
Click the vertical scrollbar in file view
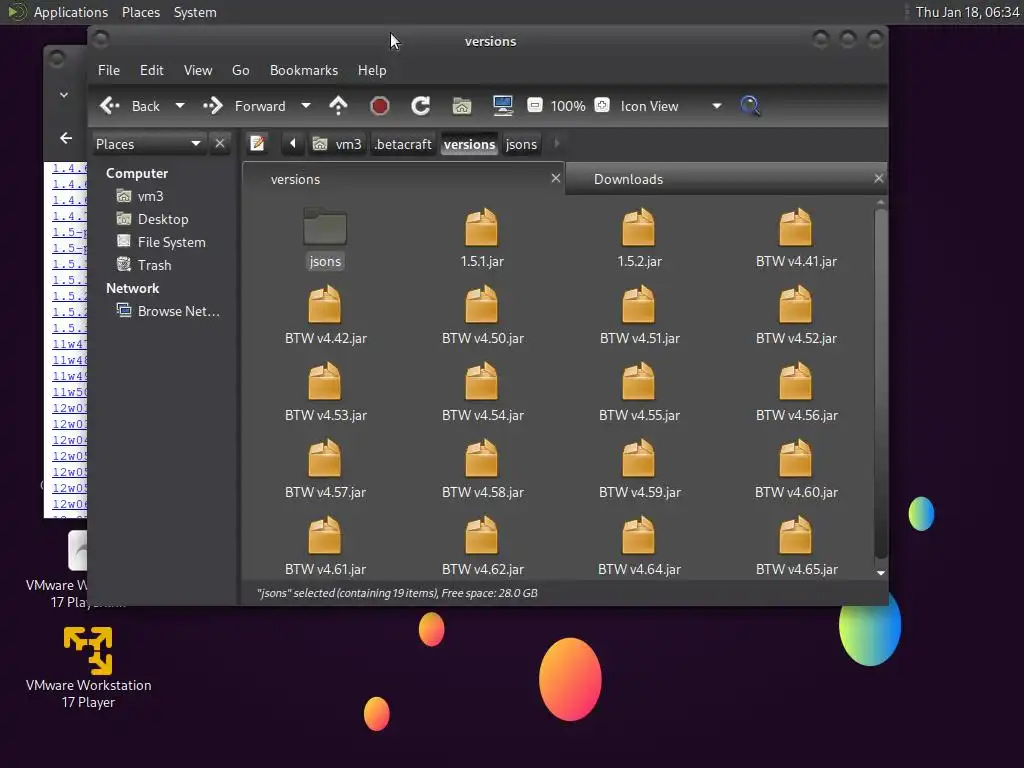tap(880, 380)
